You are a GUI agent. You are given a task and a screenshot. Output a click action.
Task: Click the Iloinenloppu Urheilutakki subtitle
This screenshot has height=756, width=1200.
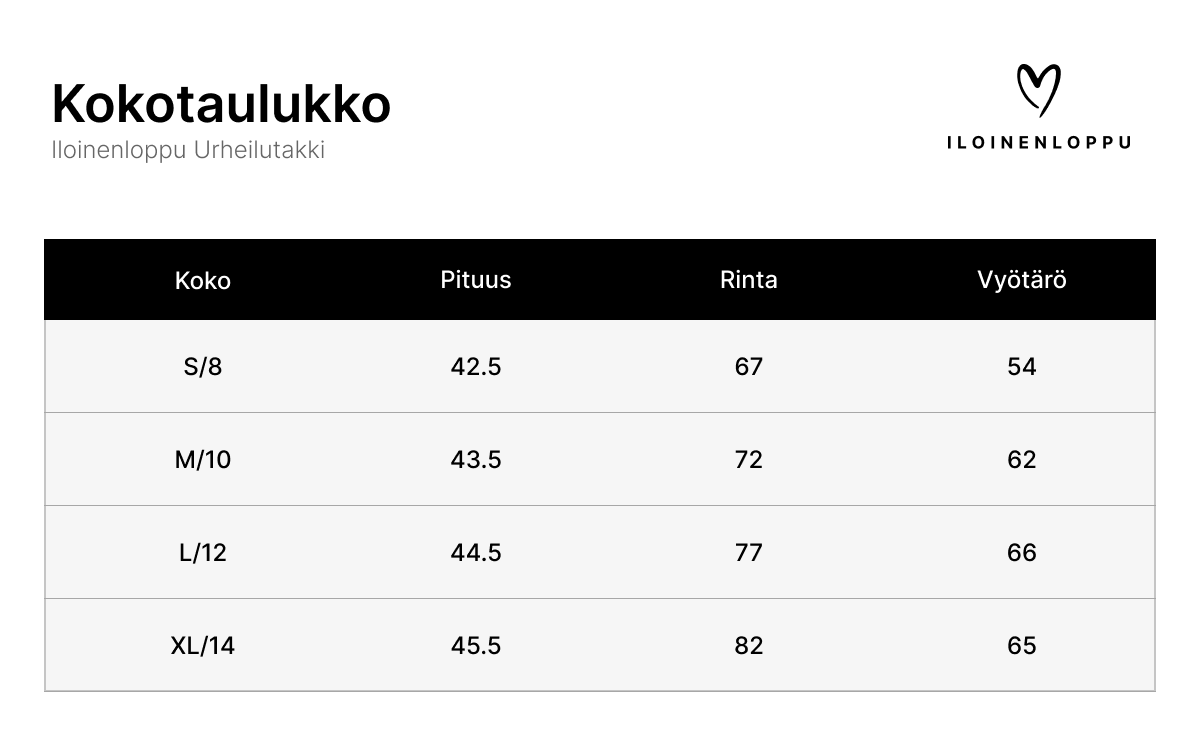click(188, 151)
